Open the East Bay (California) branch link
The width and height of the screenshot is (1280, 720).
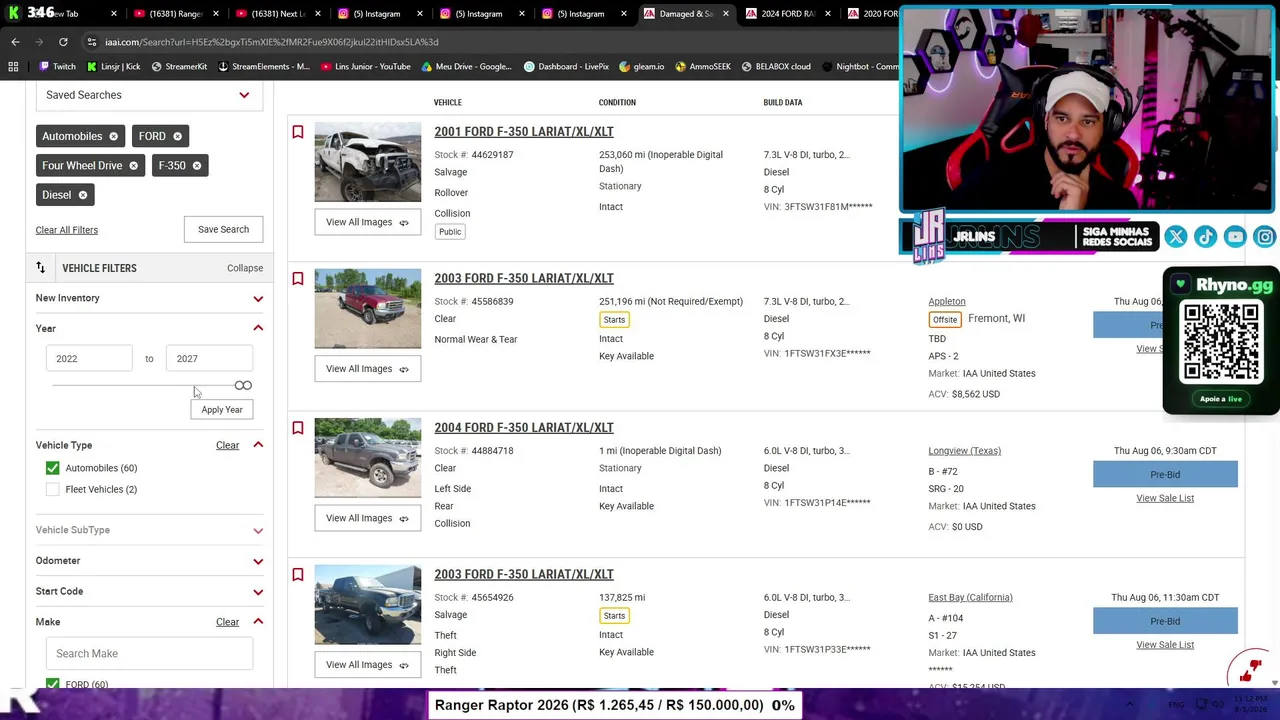click(x=970, y=598)
